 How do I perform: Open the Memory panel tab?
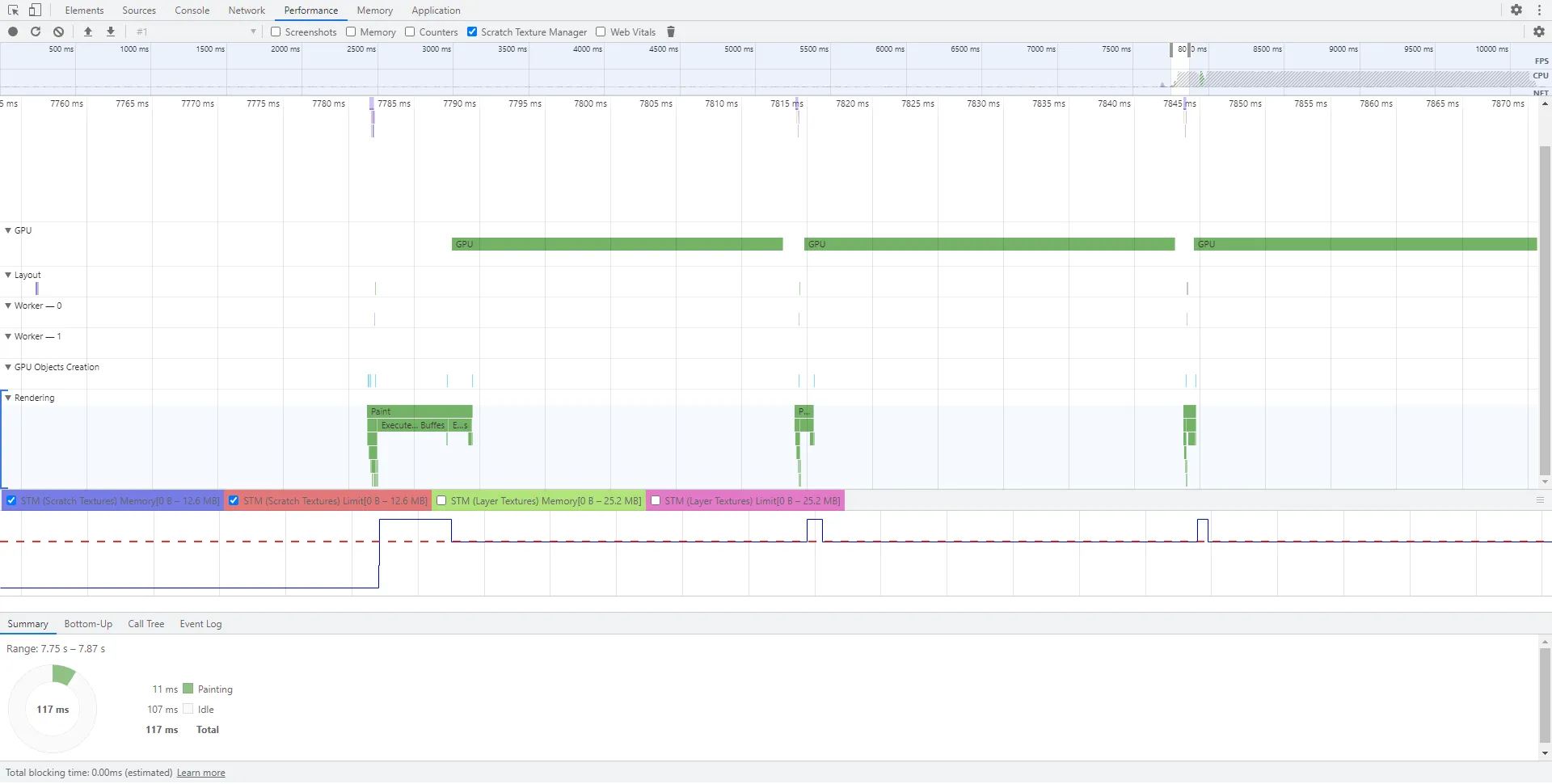(x=375, y=11)
